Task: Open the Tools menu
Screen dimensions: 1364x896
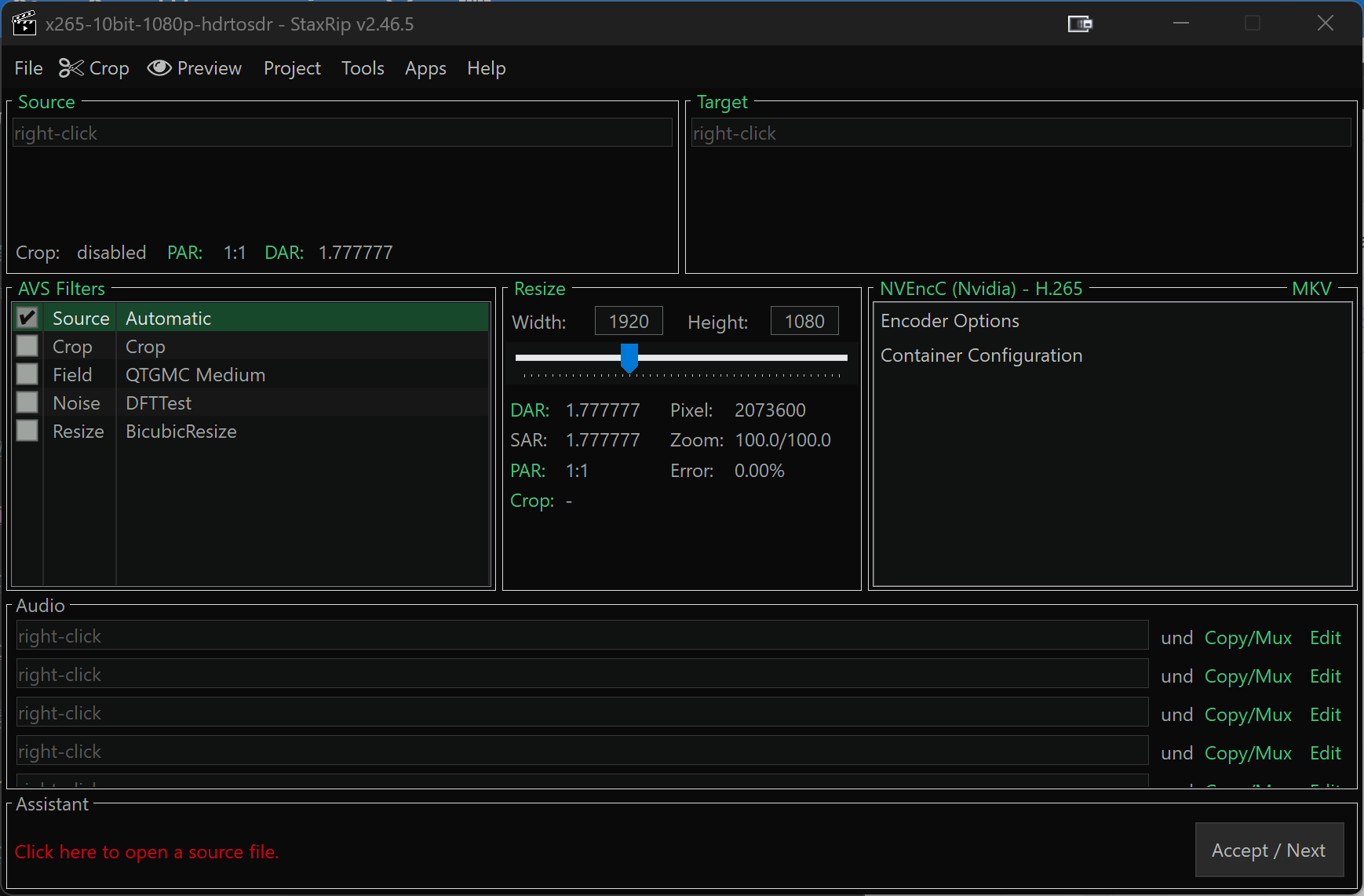Action: click(363, 69)
